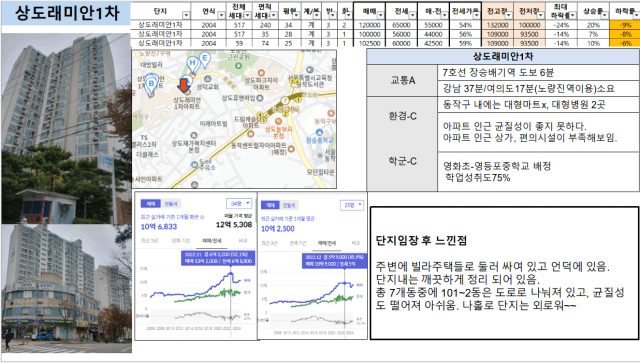Open the 매매 column filter dropdown
The height and width of the screenshot is (363, 640).
click(x=380, y=16)
